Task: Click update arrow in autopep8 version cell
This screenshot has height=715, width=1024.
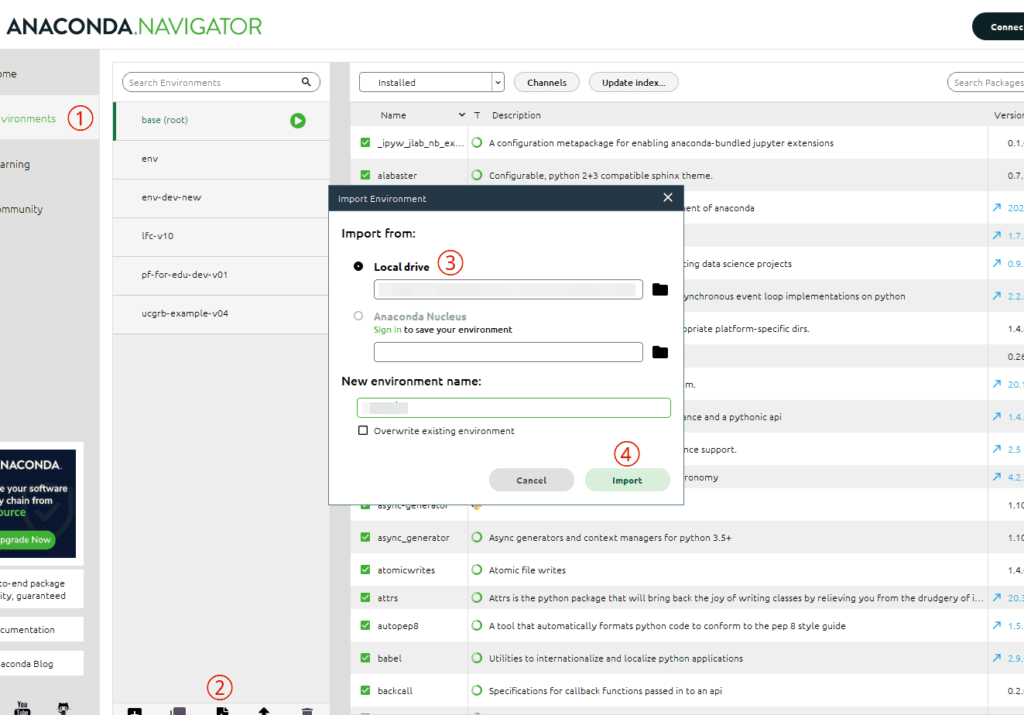Action: coord(997,626)
